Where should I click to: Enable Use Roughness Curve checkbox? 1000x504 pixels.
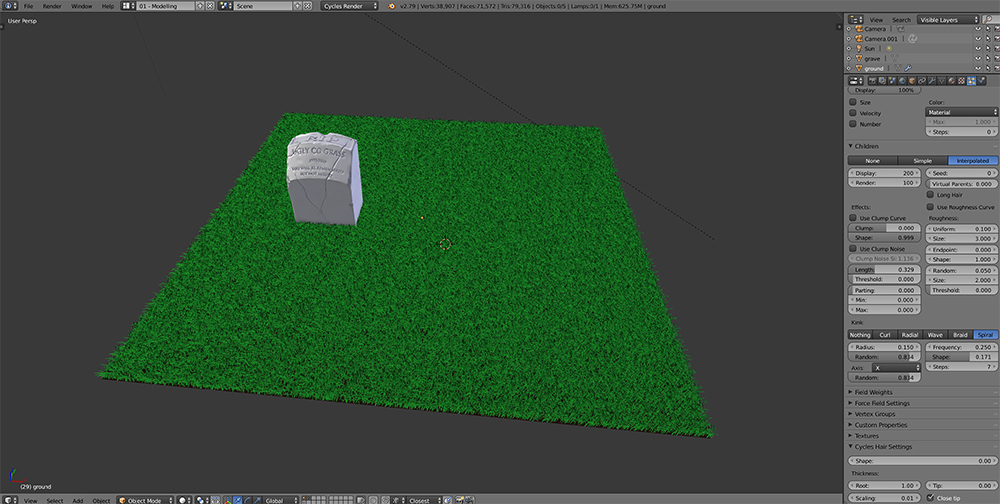931,207
